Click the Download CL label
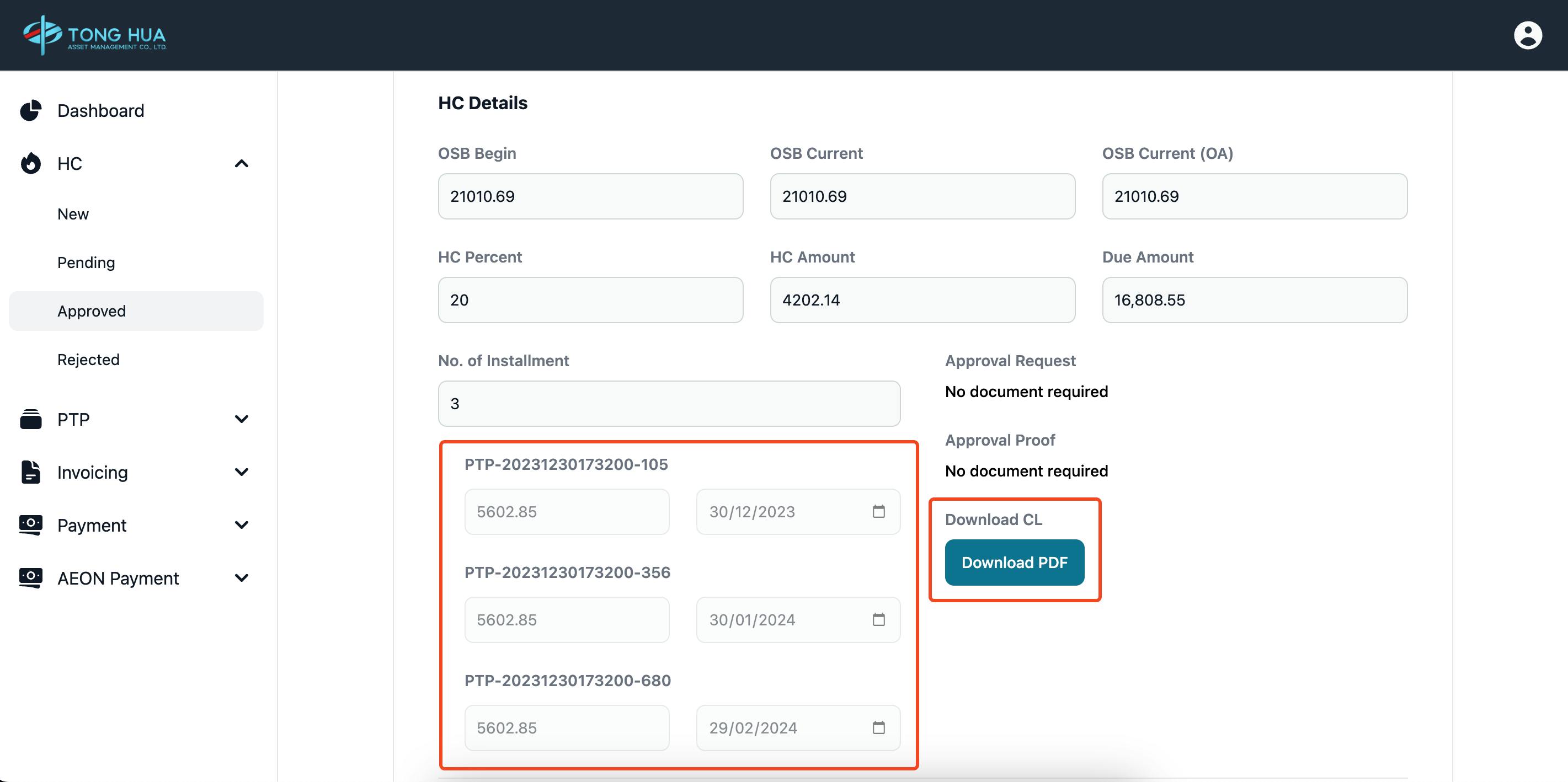 [x=994, y=519]
